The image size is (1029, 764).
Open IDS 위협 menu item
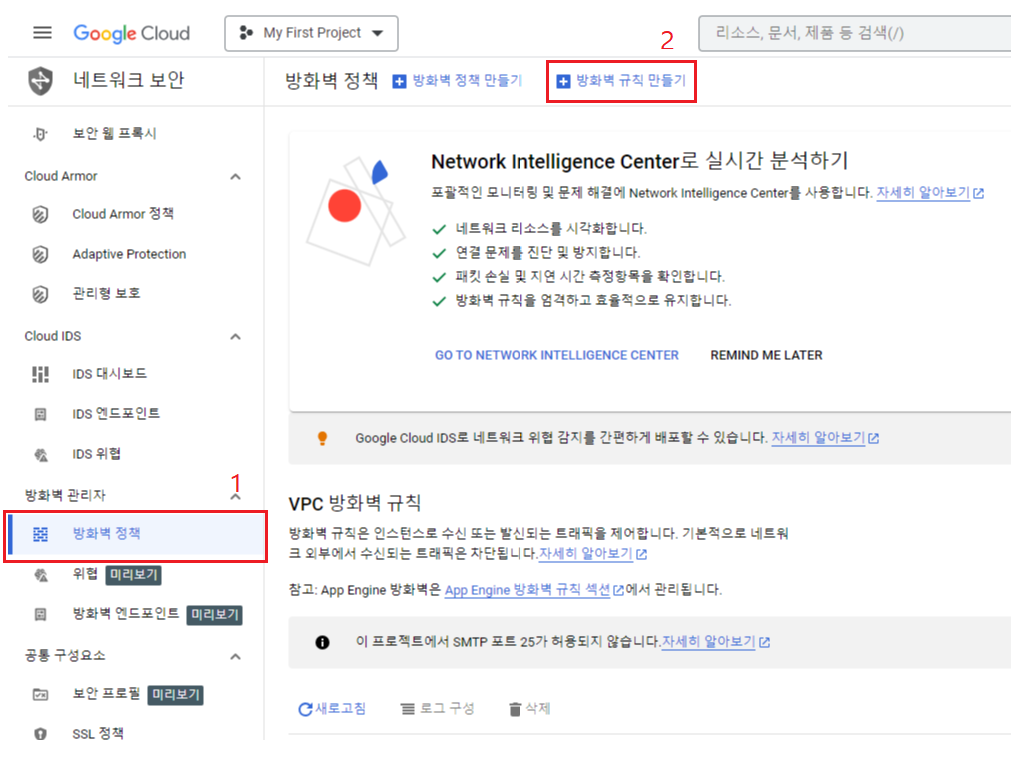tap(96, 454)
